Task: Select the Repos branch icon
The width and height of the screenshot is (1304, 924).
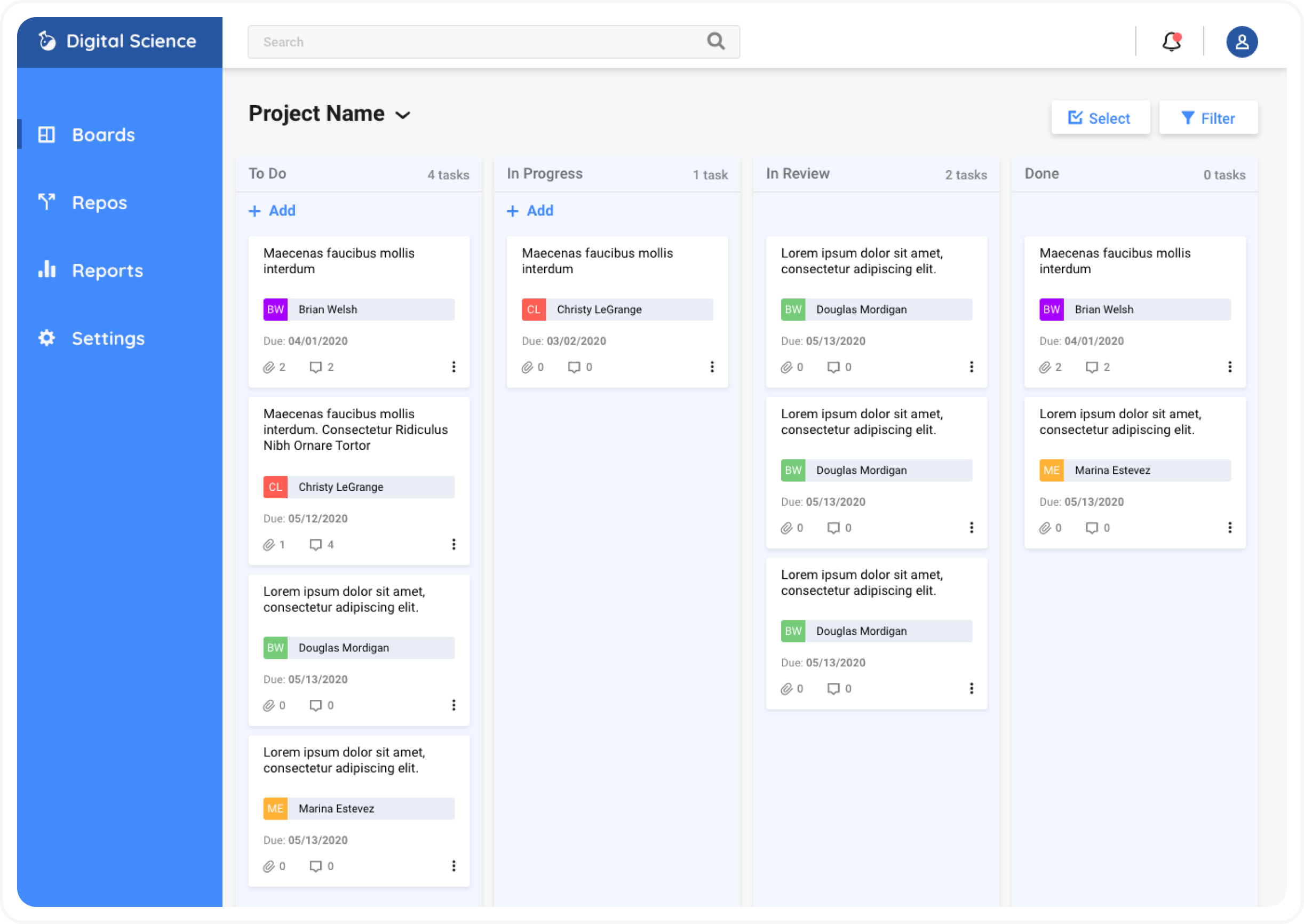Action: point(47,202)
